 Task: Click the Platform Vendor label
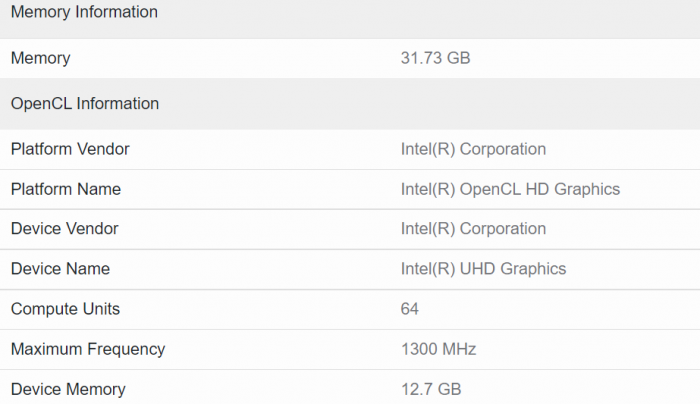(x=70, y=149)
